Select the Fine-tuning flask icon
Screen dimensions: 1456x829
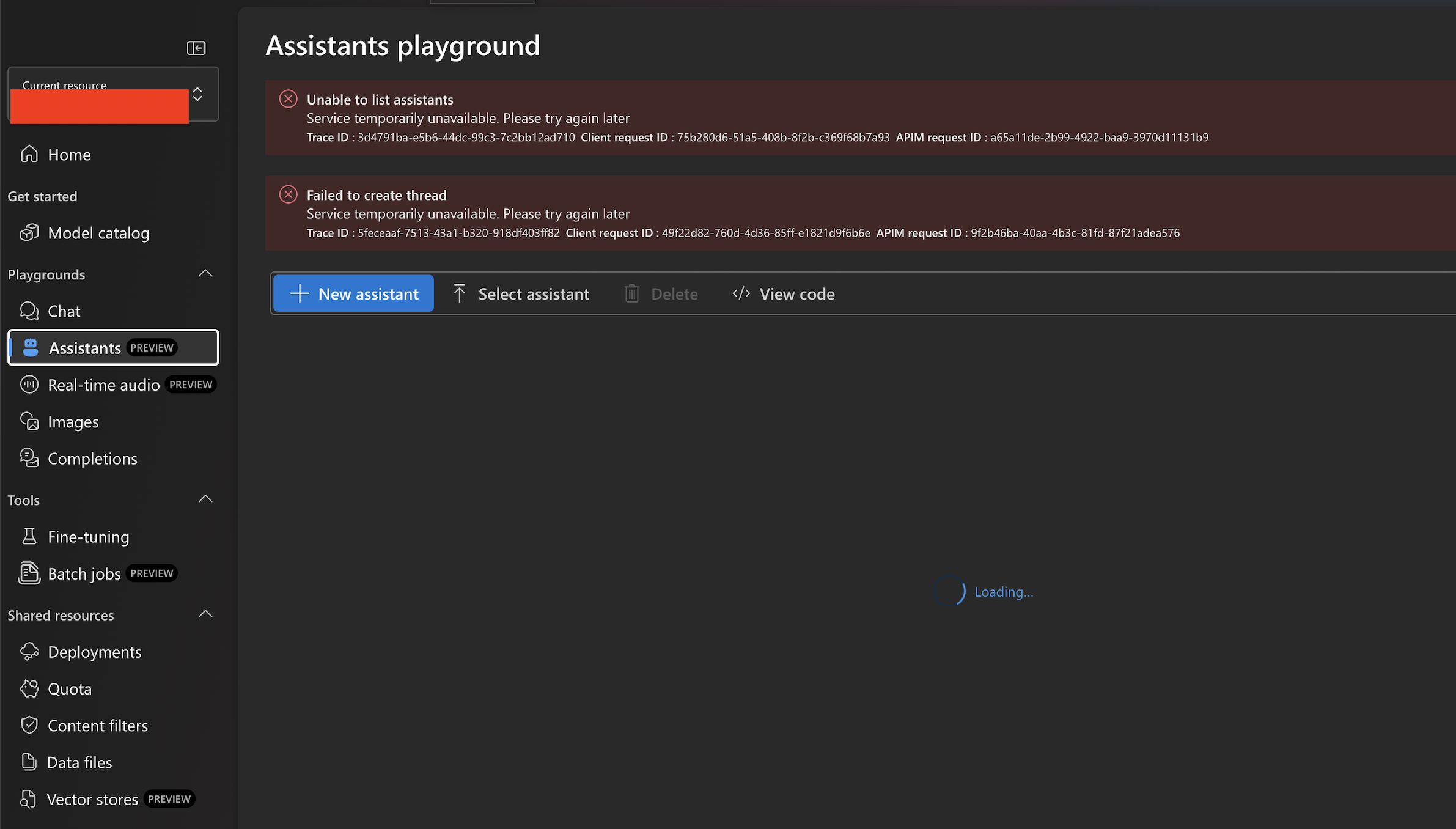[x=29, y=536]
